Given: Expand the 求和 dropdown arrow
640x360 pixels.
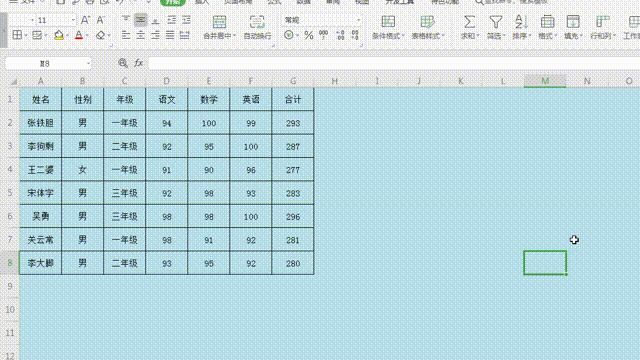Looking at the screenshot, I should click(478, 36).
